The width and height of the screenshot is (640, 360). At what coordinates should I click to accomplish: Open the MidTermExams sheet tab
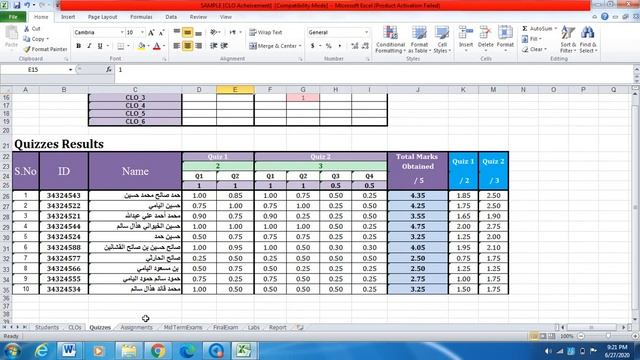[182, 327]
